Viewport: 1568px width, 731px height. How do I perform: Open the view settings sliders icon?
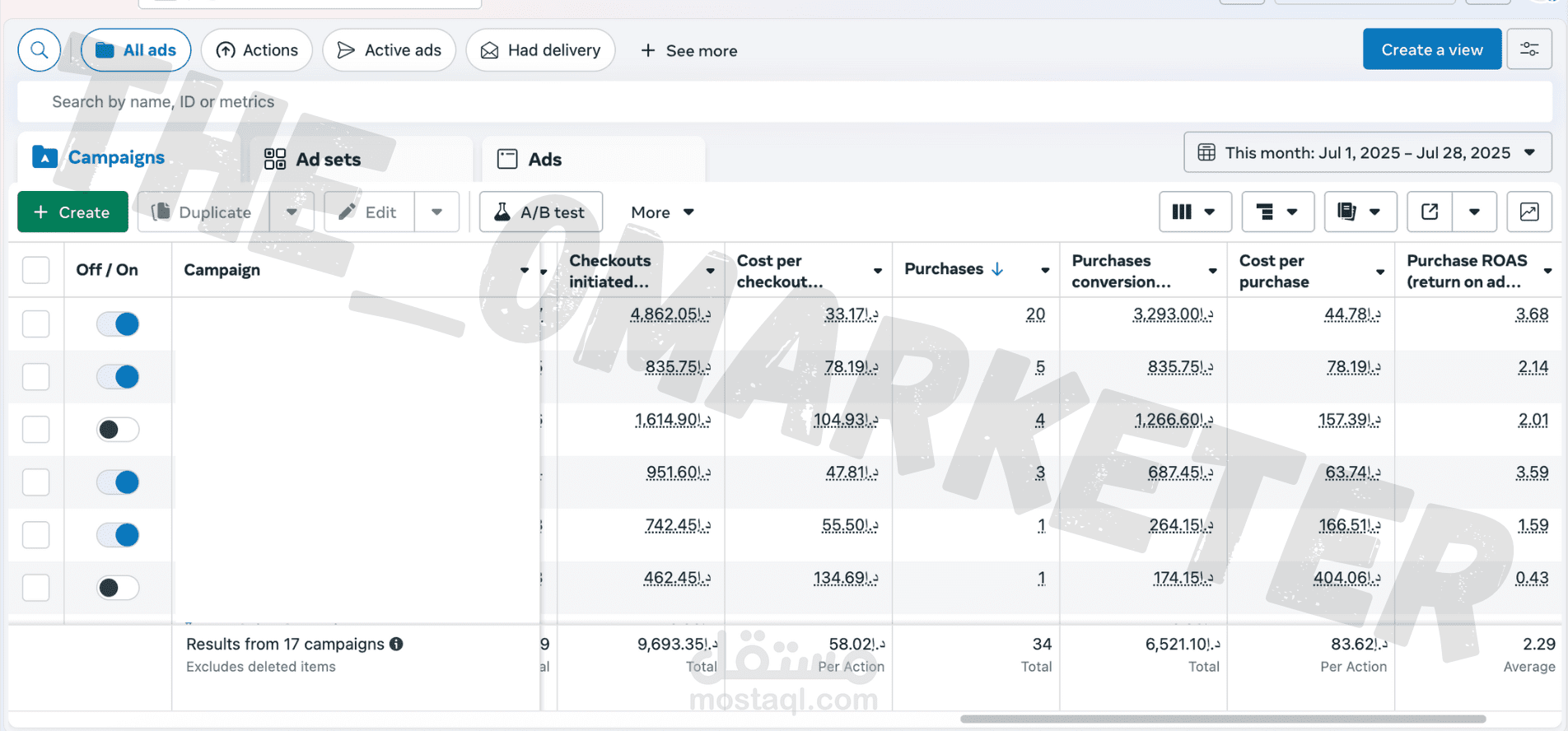(1529, 49)
